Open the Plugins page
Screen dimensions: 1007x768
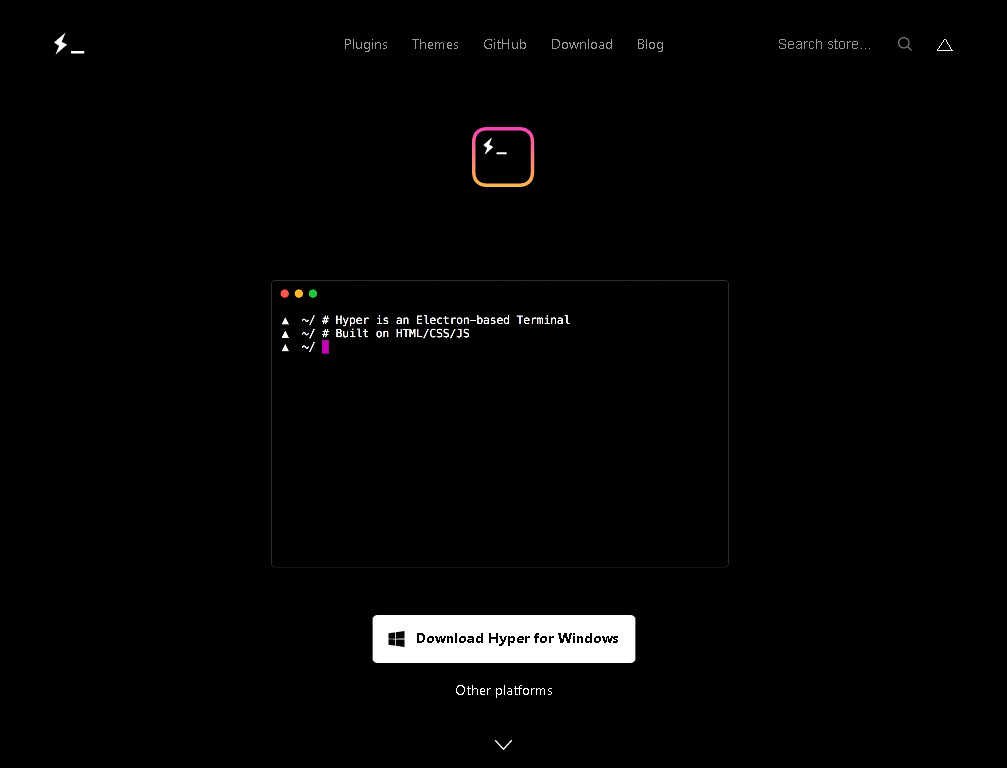pos(365,44)
